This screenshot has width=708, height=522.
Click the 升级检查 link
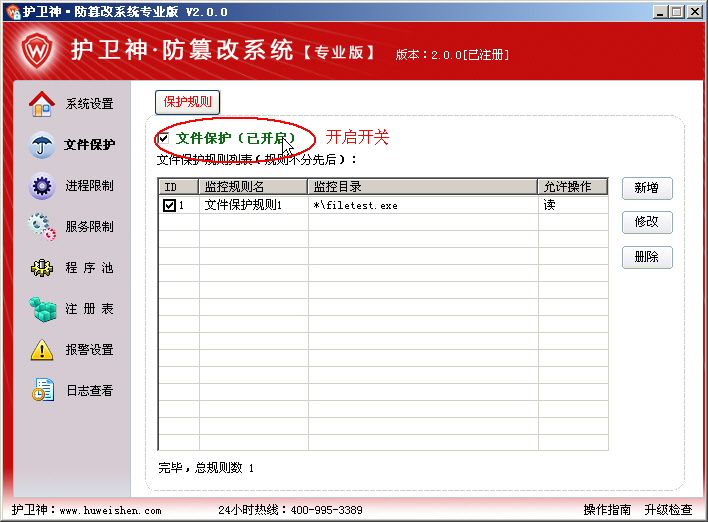click(667, 510)
